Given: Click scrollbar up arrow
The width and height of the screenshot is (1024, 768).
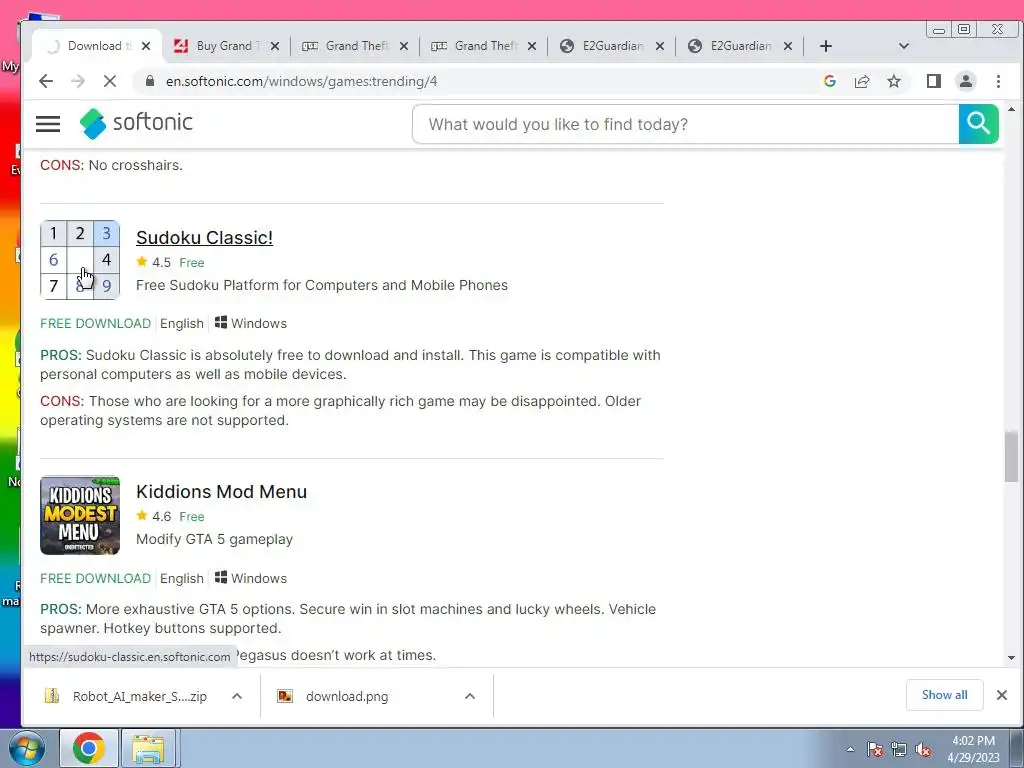Looking at the screenshot, I should point(1012,110).
